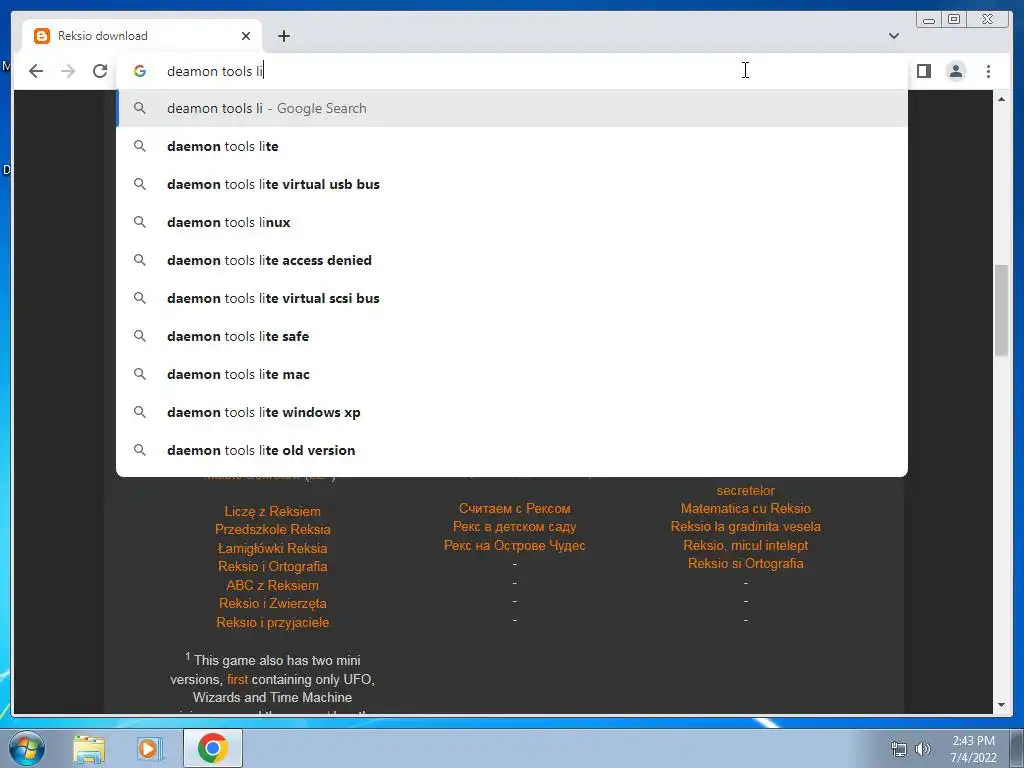Select 'deamon tools li - Google Search' suggestion
1024x768 pixels.
click(x=512, y=108)
